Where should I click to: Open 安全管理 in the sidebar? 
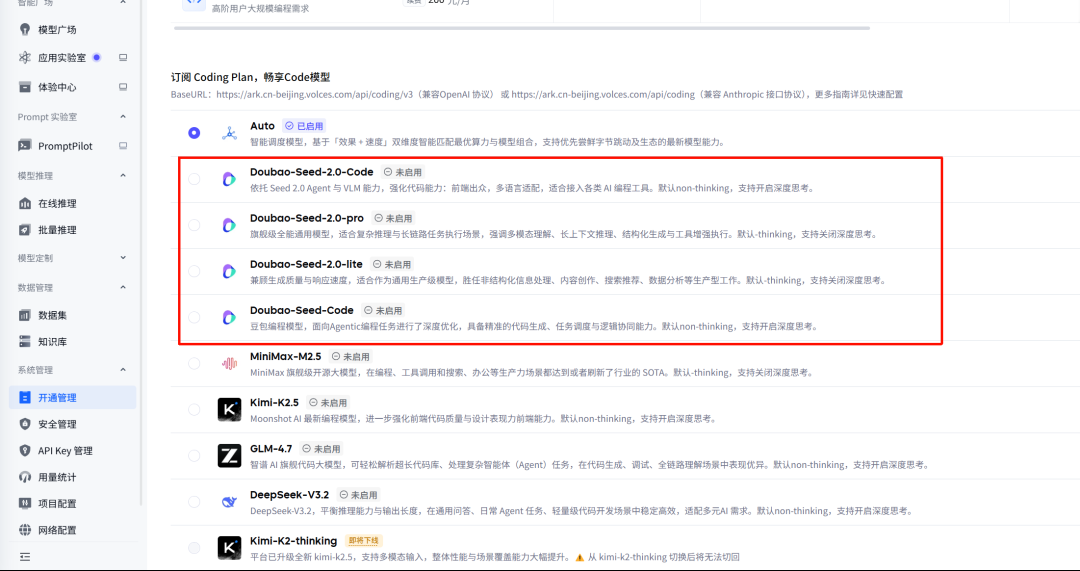[56, 424]
